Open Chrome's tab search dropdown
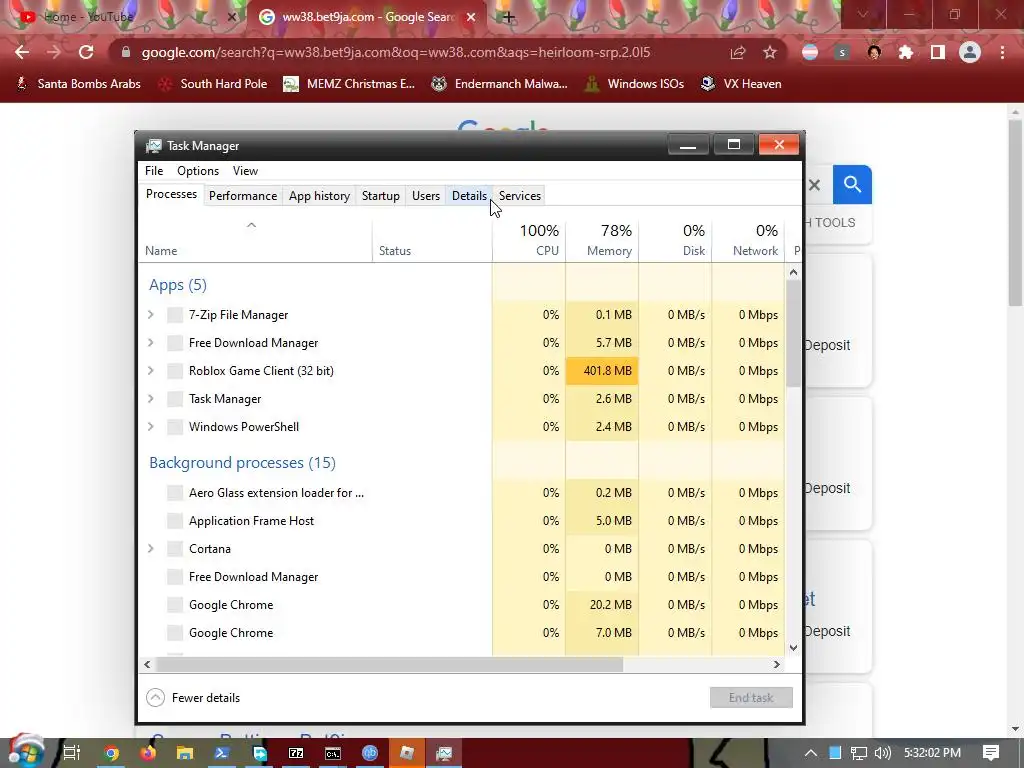This screenshot has width=1024, height=768. [x=863, y=14]
